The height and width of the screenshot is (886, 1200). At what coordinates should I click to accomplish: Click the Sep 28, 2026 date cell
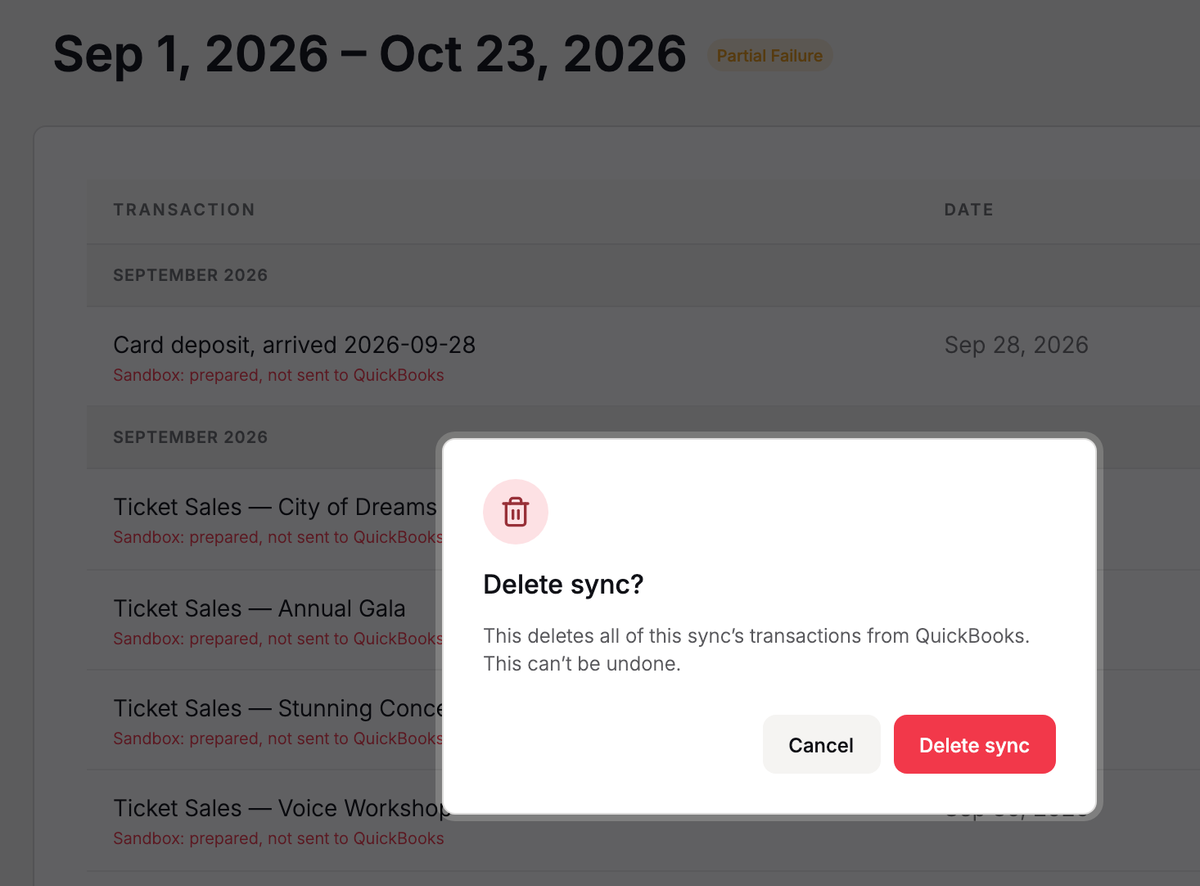(x=1016, y=345)
